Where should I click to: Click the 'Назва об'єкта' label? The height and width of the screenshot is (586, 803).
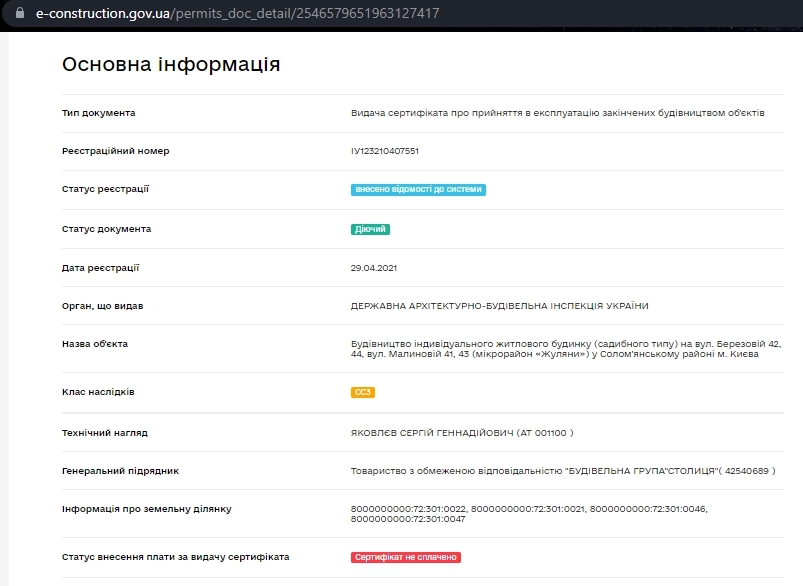pos(95,344)
